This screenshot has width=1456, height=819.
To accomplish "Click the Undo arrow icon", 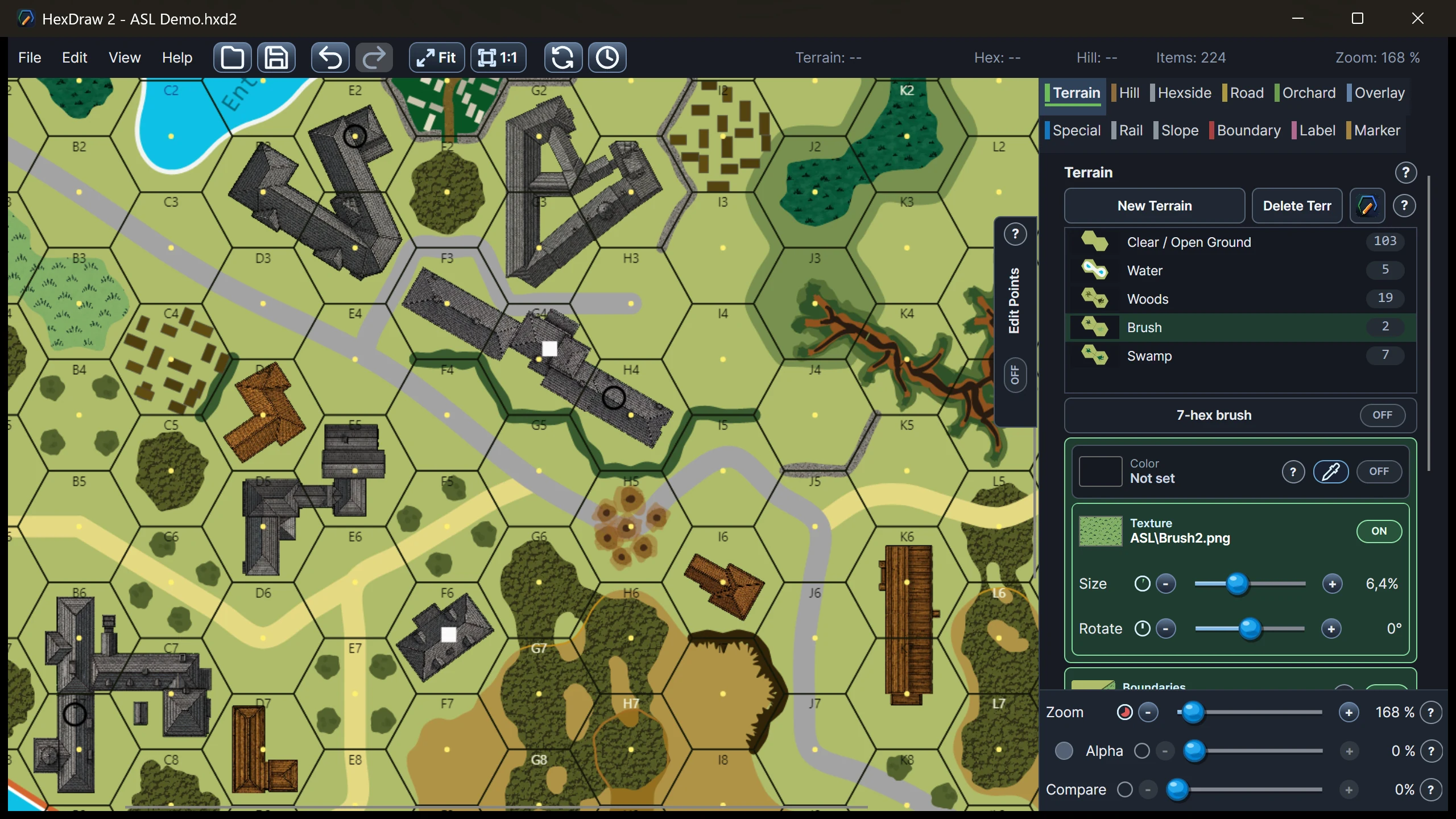I will click(x=330, y=57).
